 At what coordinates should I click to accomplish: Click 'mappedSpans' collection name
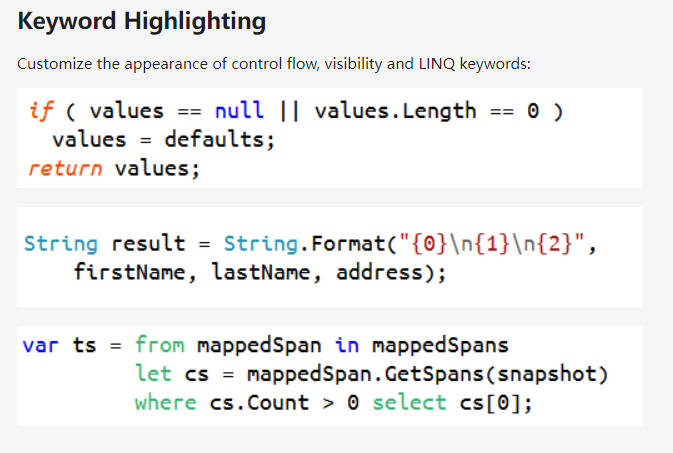(440, 346)
